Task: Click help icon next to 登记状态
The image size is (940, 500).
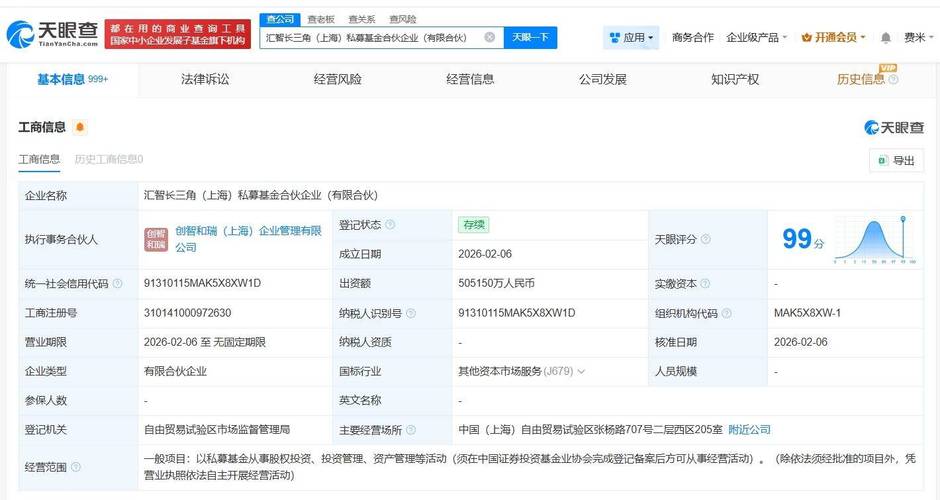Action: tap(390, 225)
